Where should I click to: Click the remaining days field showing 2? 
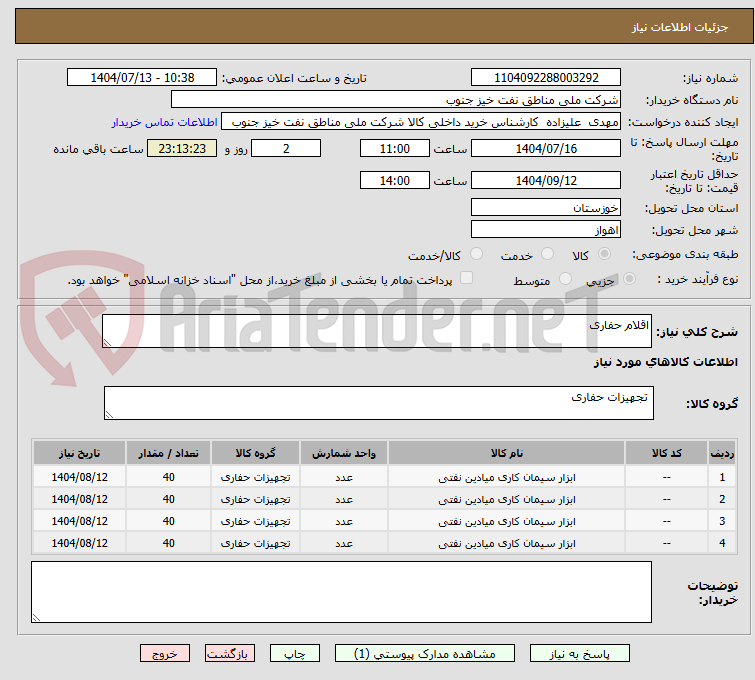286,148
